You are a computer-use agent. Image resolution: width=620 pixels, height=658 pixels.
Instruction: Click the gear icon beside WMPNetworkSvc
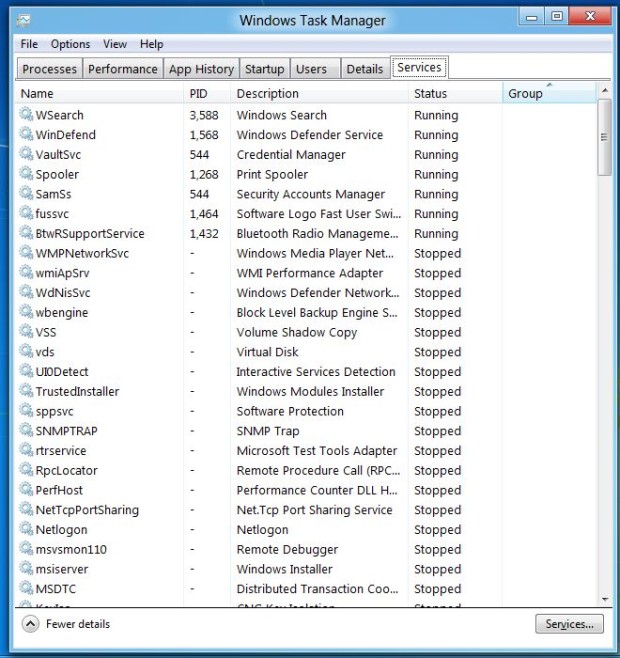(26, 252)
